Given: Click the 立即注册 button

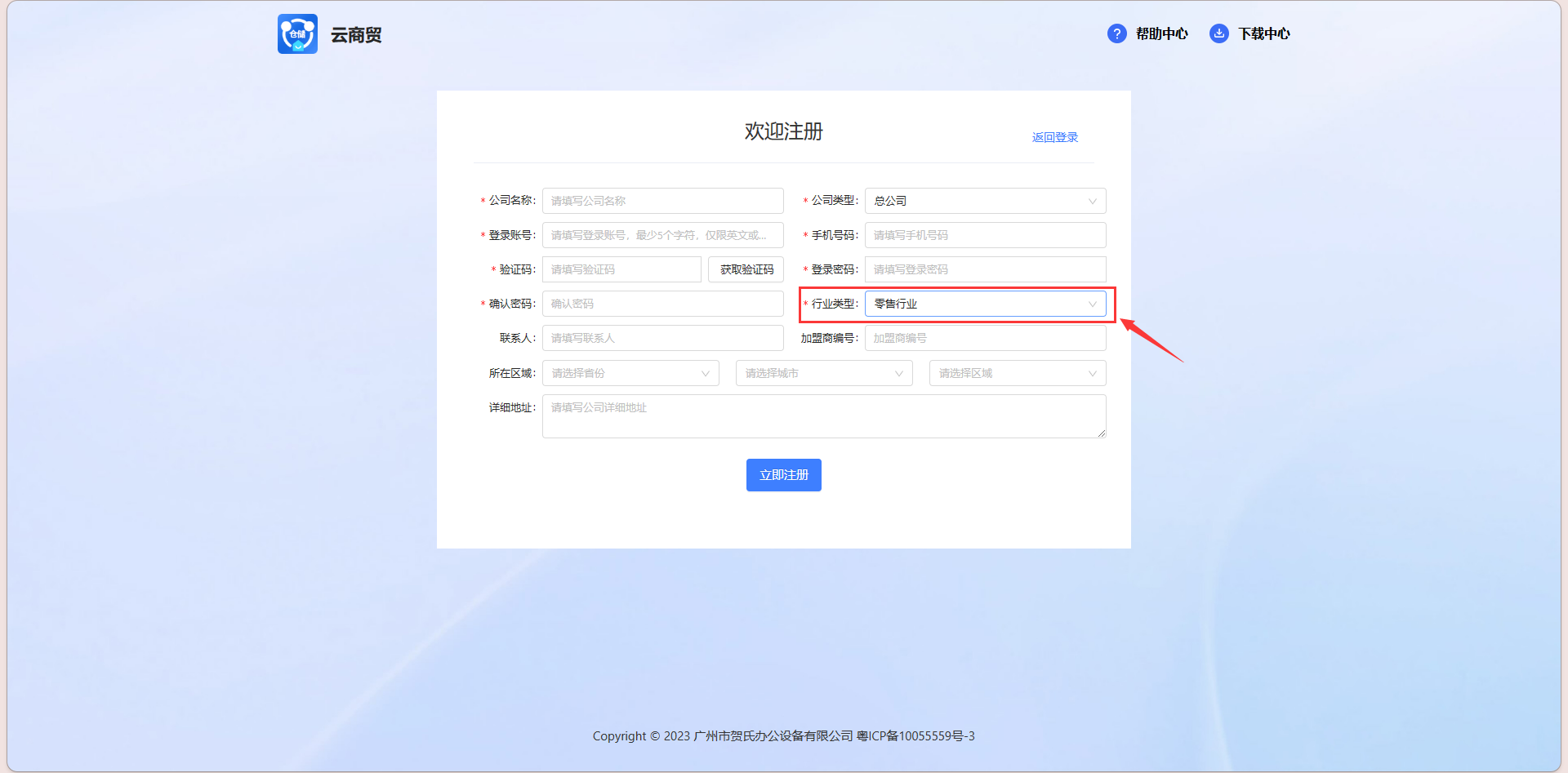Looking at the screenshot, I should [x=784, y=475].
